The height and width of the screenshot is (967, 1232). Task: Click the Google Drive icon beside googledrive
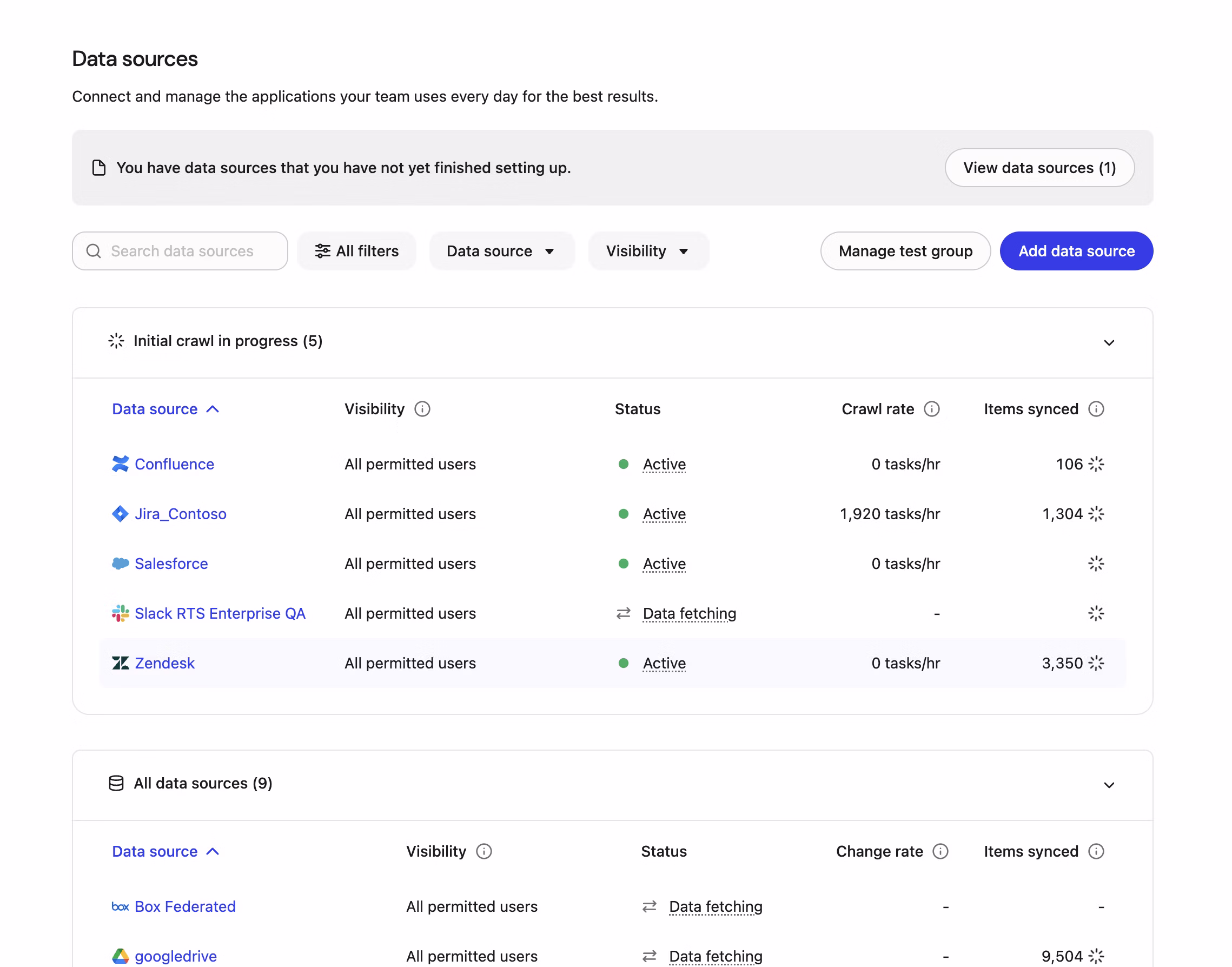tap(120, 956)
